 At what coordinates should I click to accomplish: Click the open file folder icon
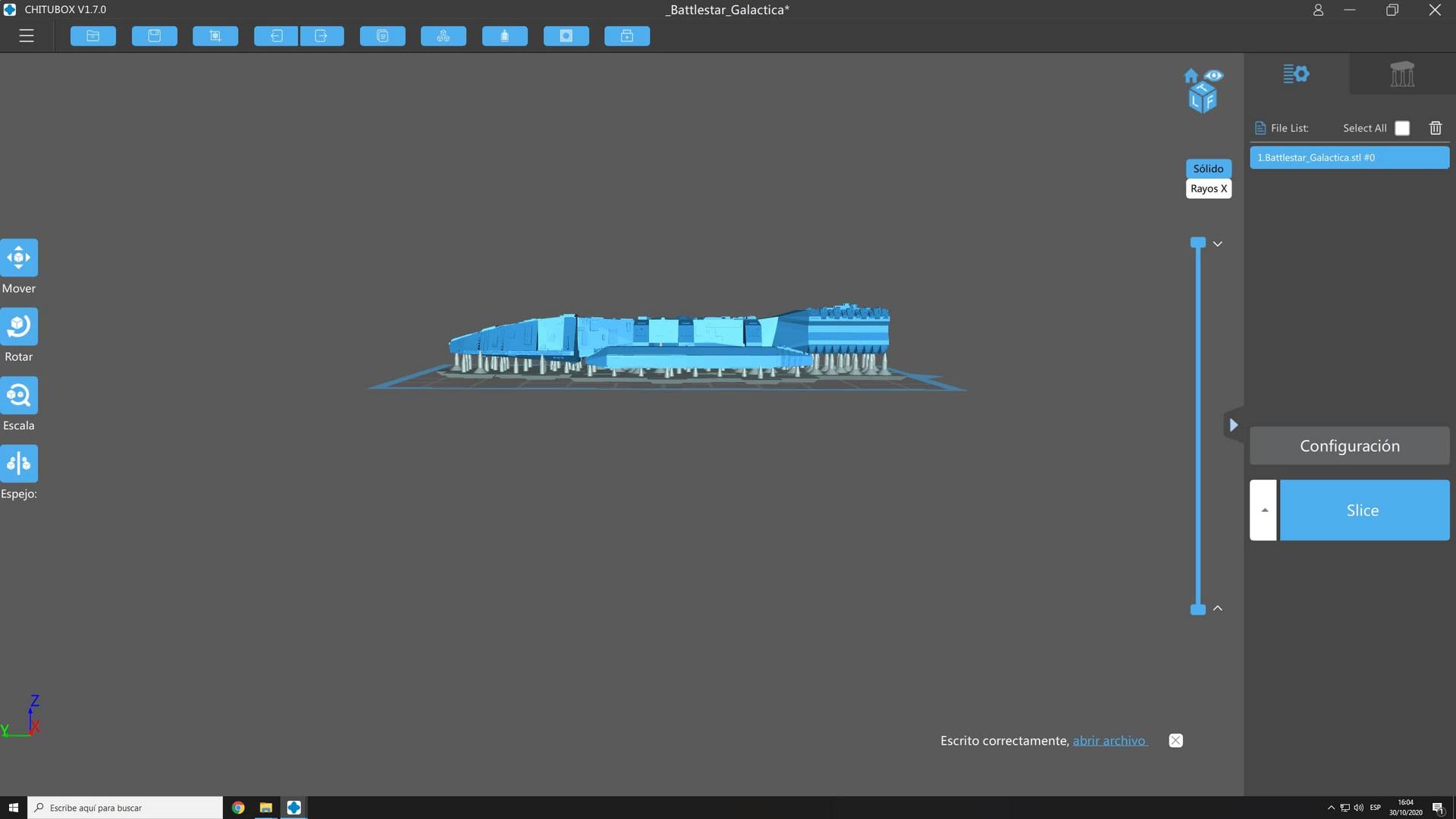tap(93, 36)
